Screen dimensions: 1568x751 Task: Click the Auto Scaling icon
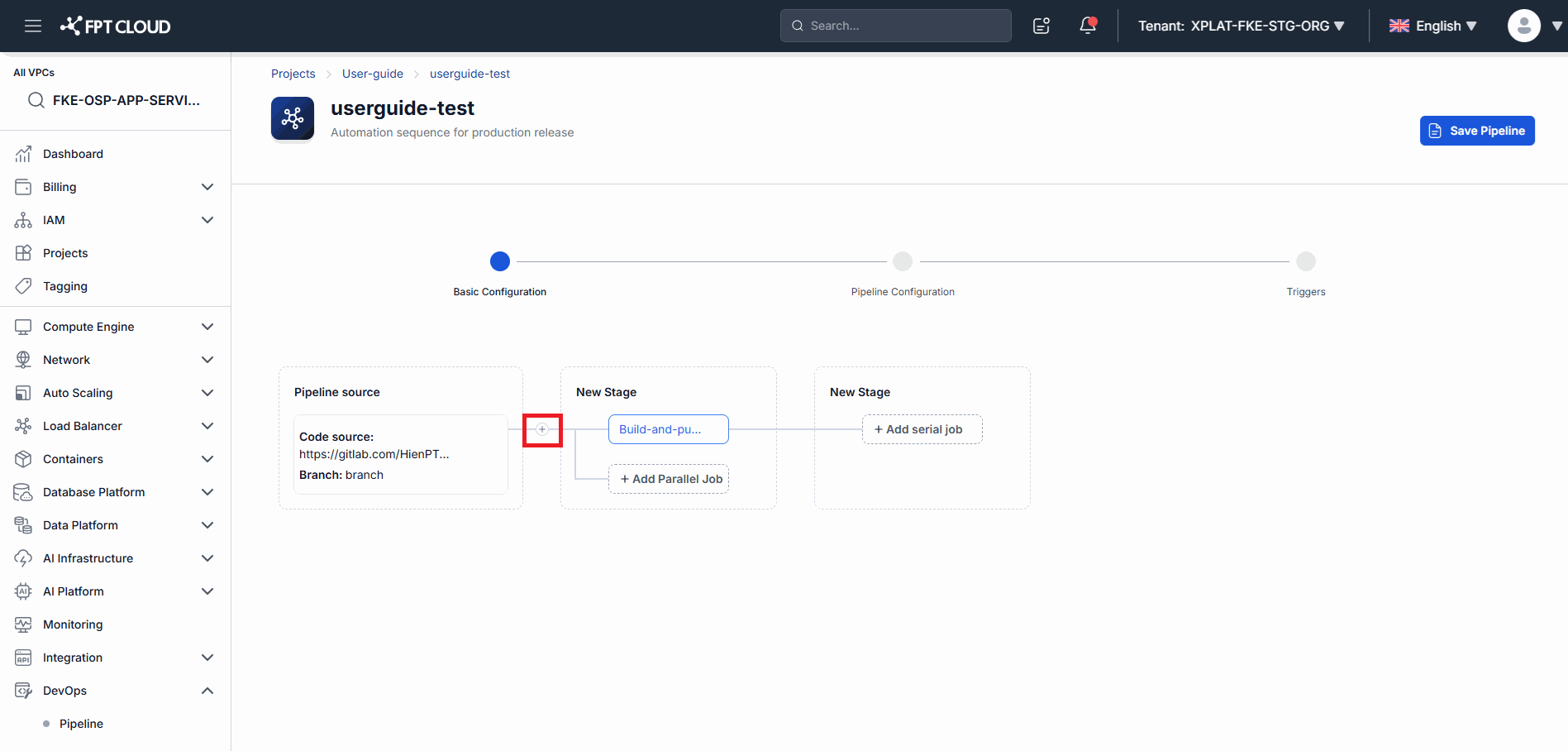point(23,393)
